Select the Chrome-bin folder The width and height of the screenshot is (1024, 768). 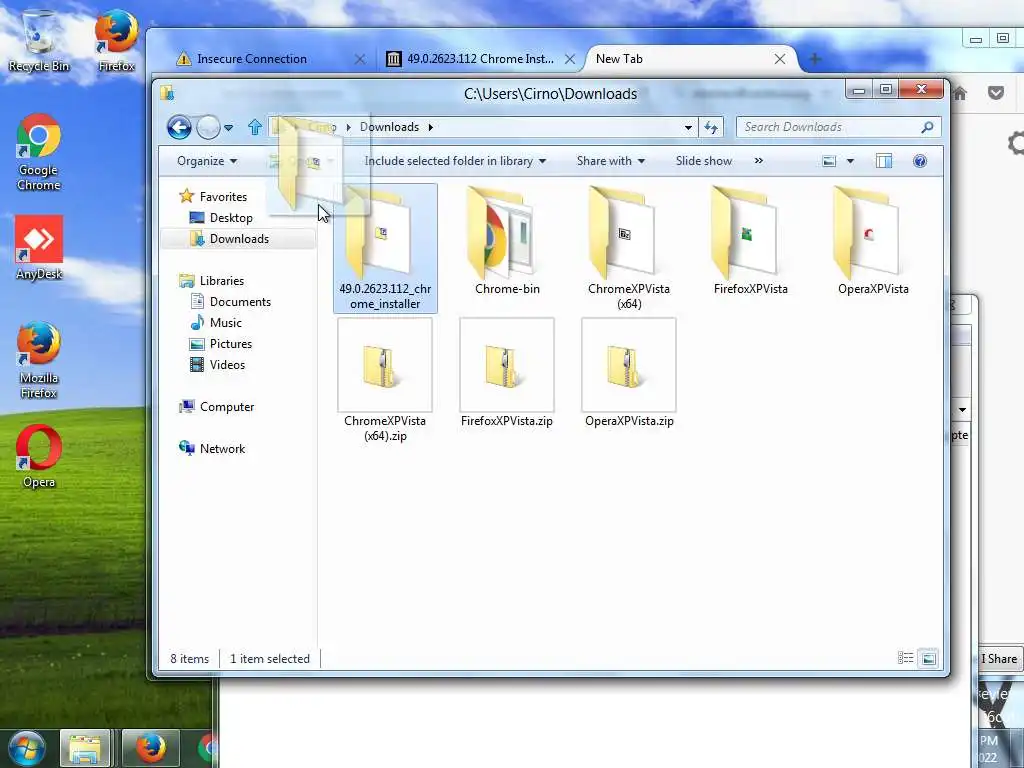click(507, 240)
